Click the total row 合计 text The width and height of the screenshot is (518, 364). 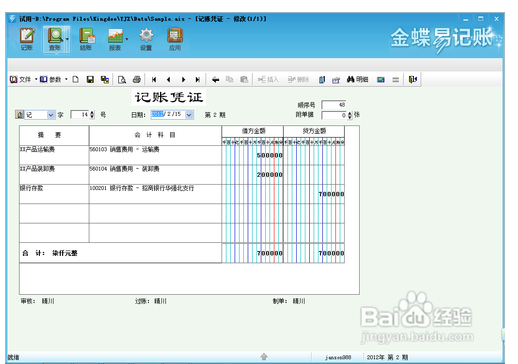pyautogui.click(x=50, y=253)
